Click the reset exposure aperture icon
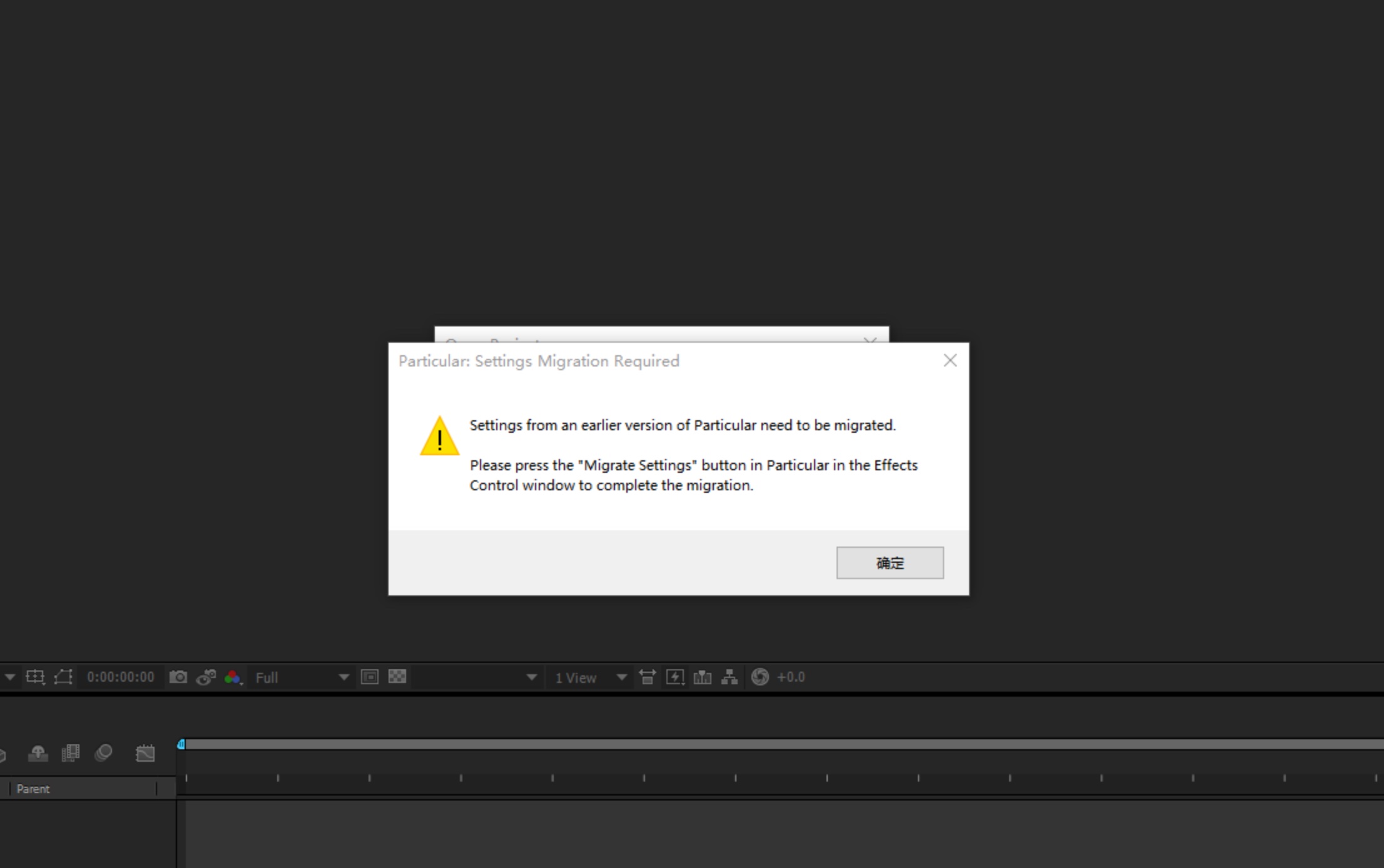Viewport: 1384px width, 868px height. coord(760,677)
